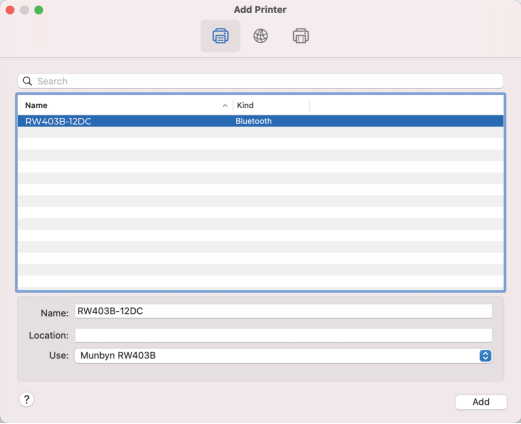Click the Search printers field
The height and width of the screenshot is (424, 521).
260,81
